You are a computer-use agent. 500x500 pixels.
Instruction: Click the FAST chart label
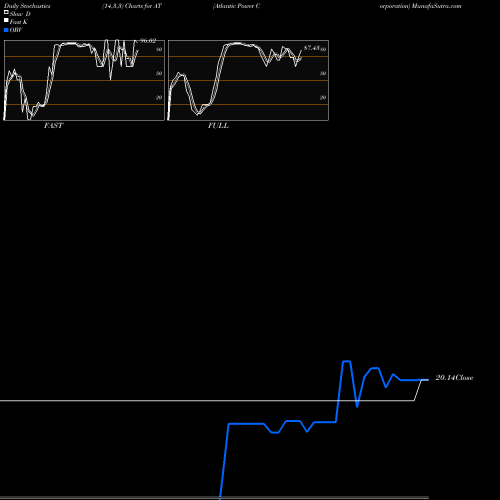53,126
